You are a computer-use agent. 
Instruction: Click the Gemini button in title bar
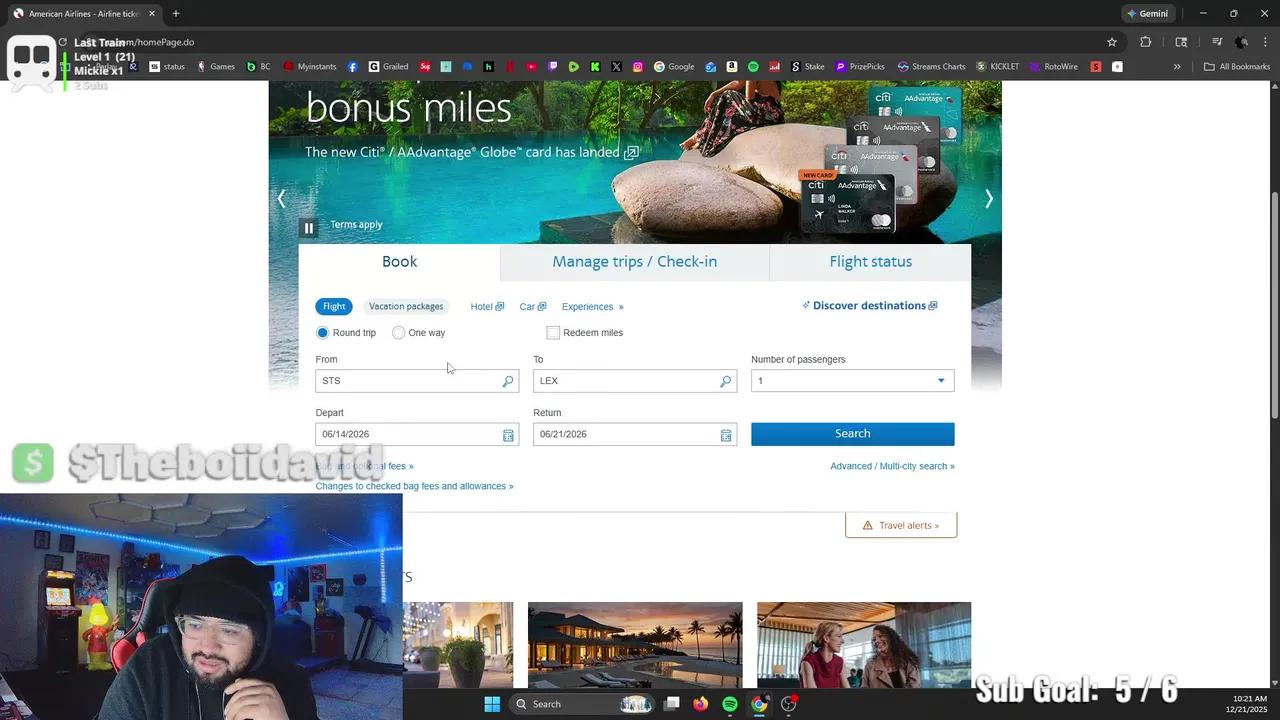coord(1147,13)
